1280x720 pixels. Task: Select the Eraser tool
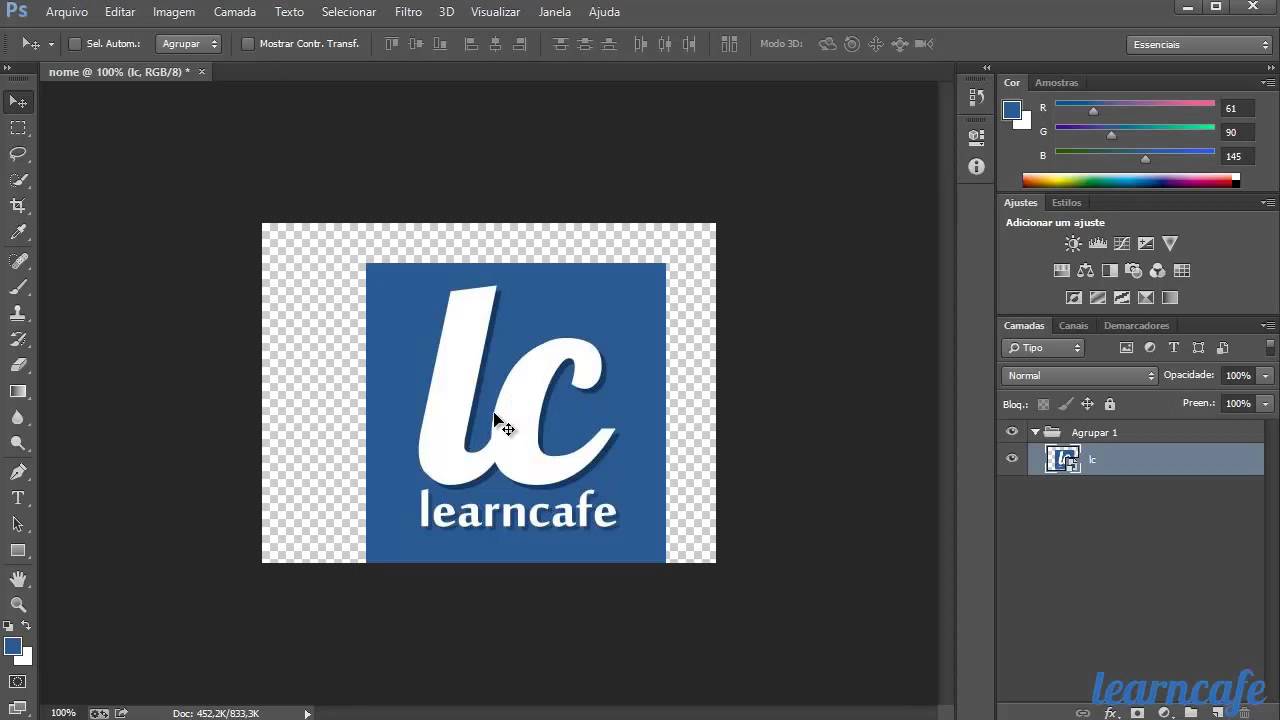tap(18, 365)
